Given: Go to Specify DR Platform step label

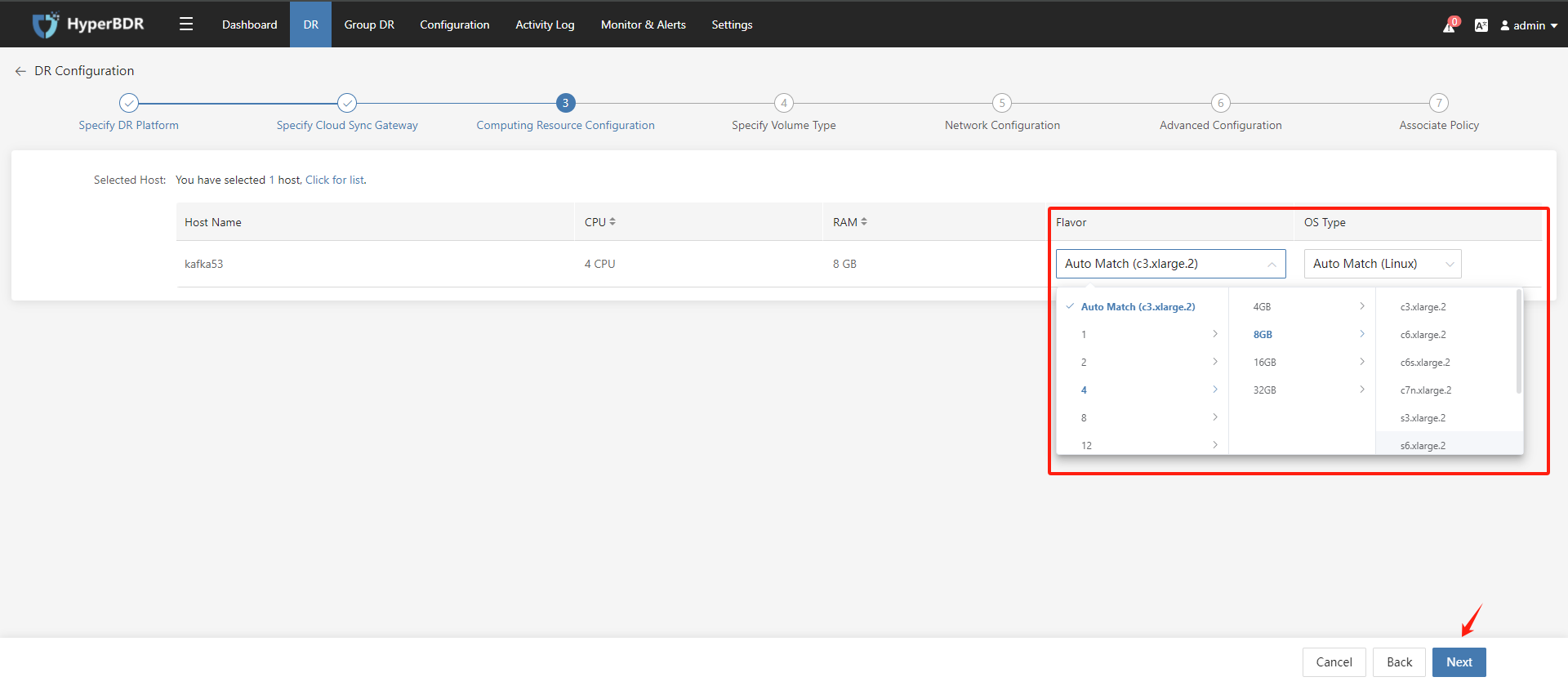Looking at the screenshot, I should 129,125.
